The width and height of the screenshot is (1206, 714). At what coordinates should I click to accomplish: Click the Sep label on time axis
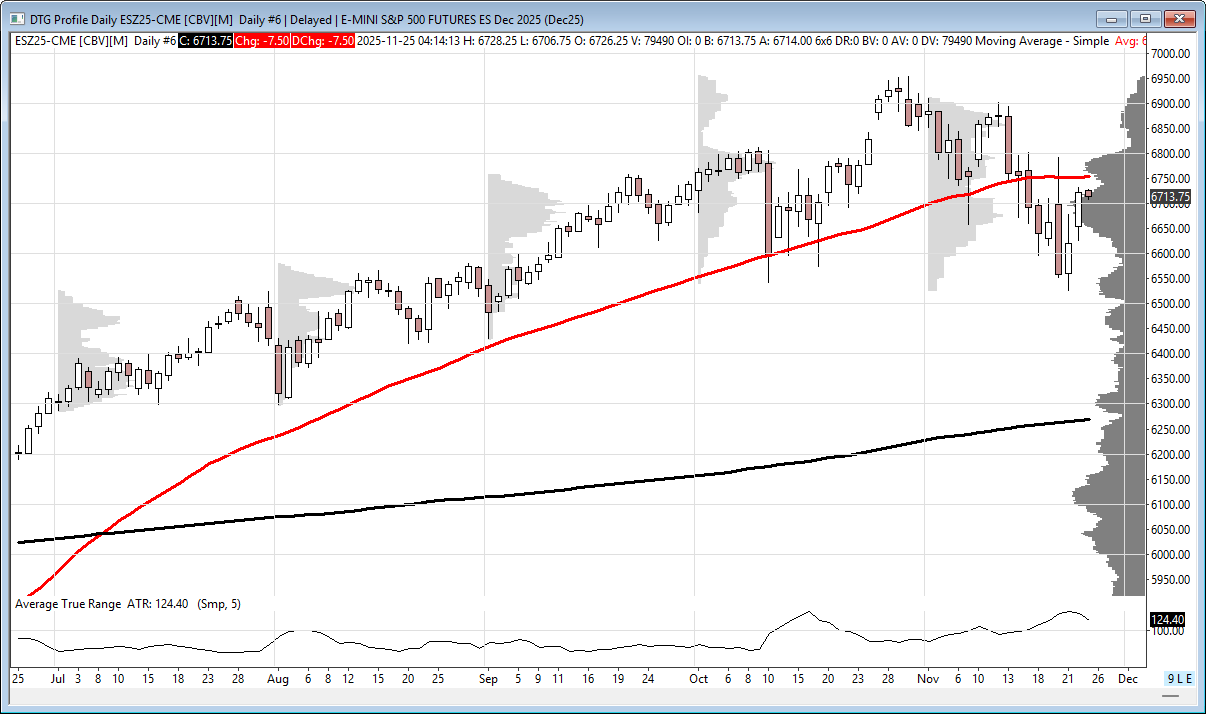click(x=487, y=678)
